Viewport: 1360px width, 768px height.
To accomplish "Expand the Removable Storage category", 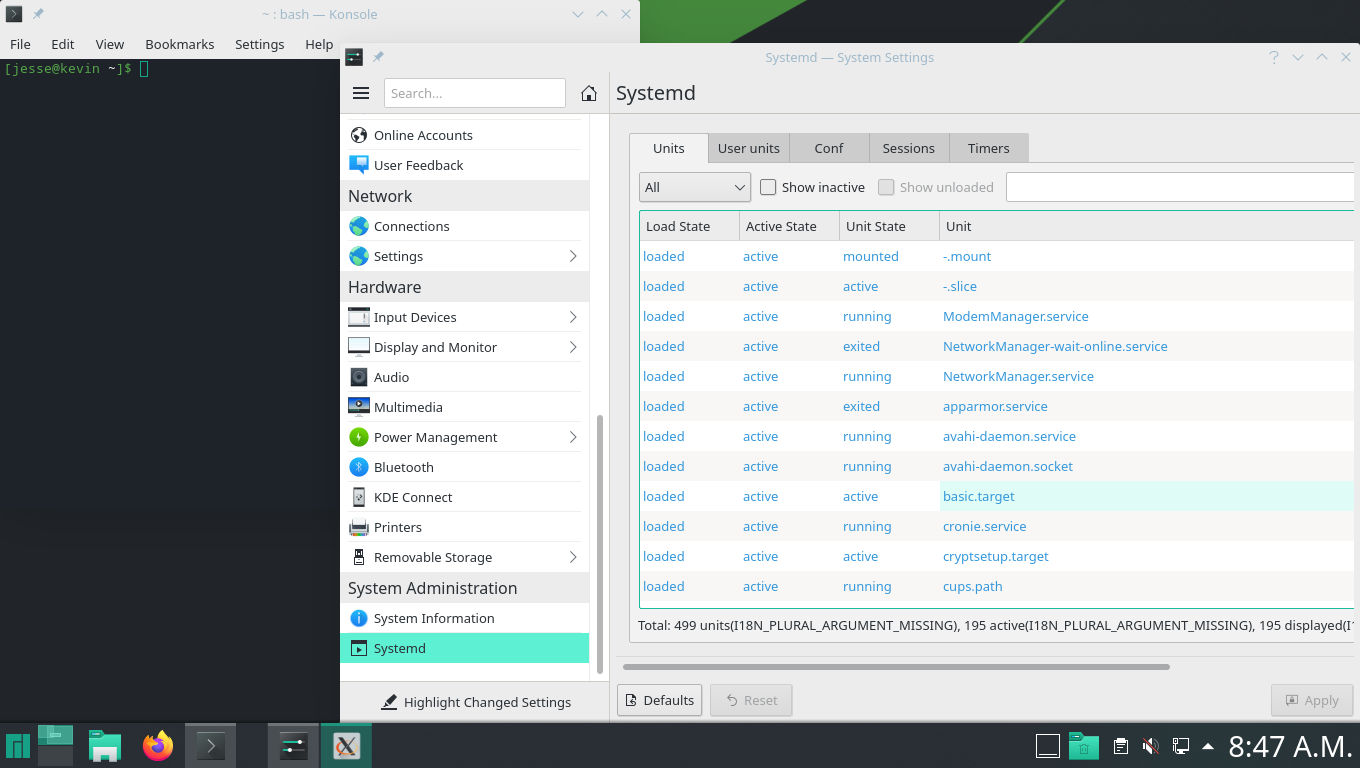I will click(573, 557).
